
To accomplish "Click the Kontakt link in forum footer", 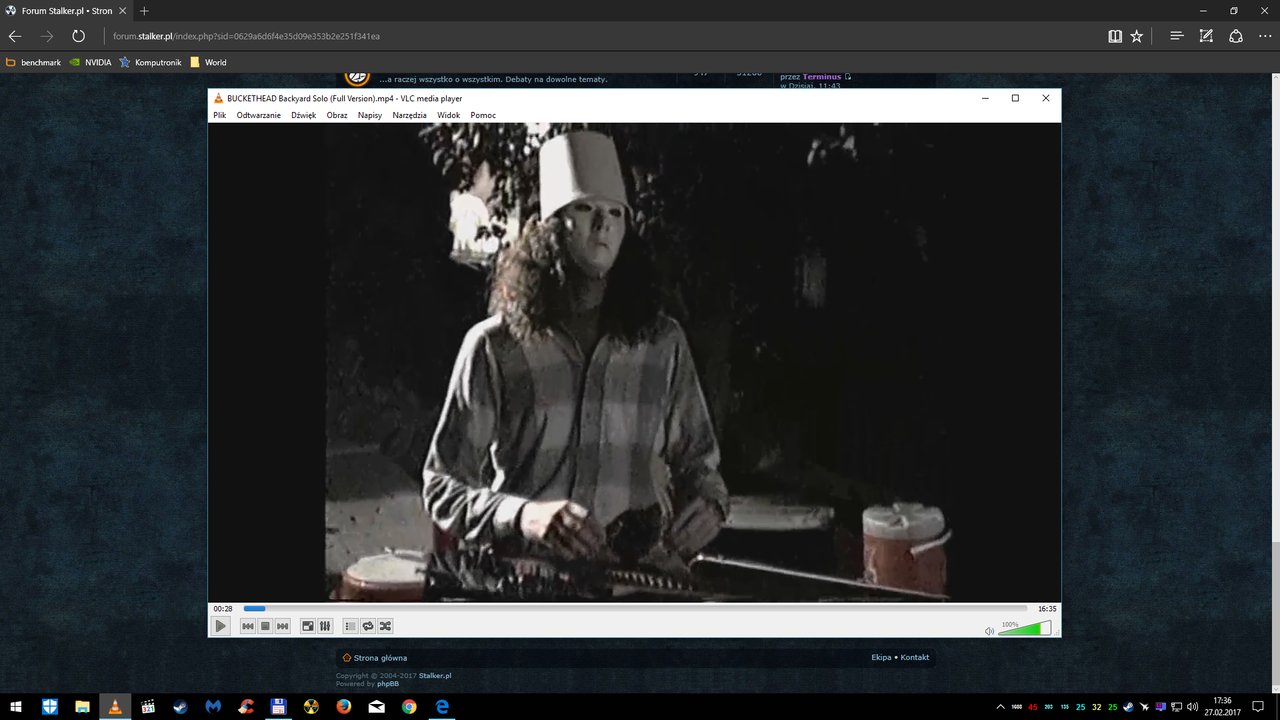I will point(915,658).
